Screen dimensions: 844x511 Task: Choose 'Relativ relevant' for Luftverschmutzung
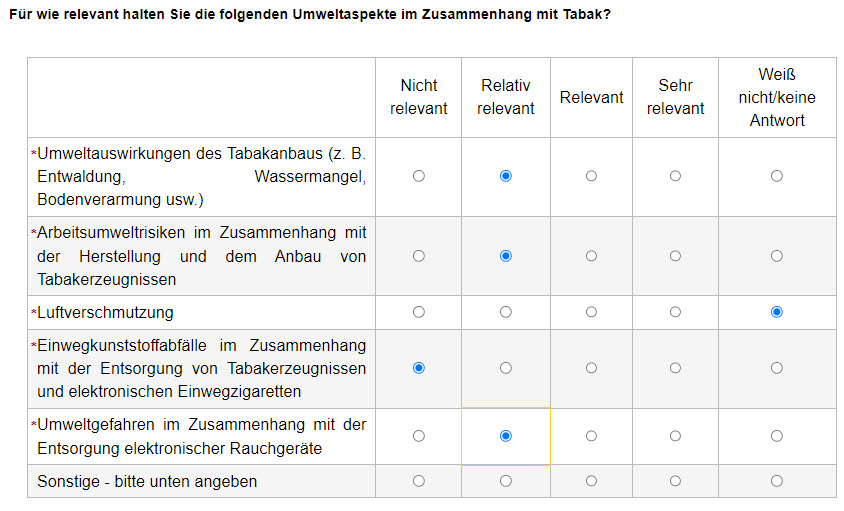[x=505, y=312]
